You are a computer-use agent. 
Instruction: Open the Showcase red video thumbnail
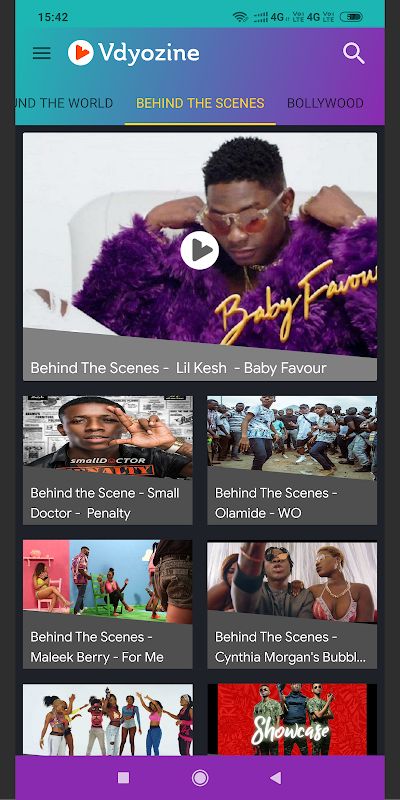pyautogui.click(x=292, y=719)
